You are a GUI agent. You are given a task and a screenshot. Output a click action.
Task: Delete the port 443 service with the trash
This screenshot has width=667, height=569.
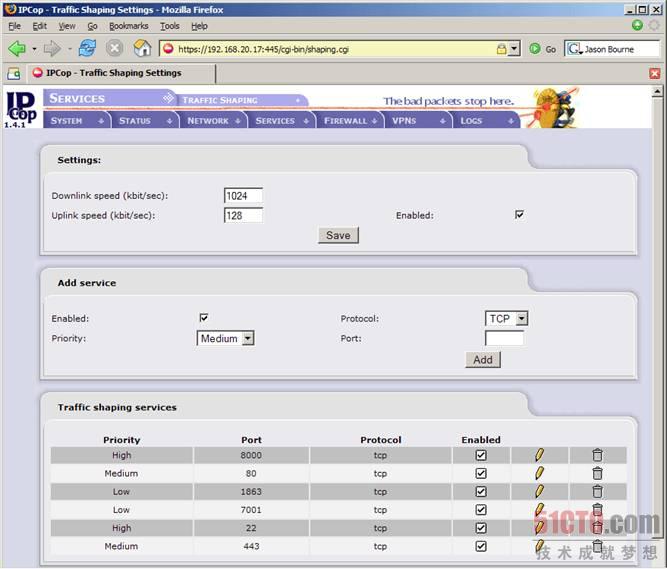(597, 546)
